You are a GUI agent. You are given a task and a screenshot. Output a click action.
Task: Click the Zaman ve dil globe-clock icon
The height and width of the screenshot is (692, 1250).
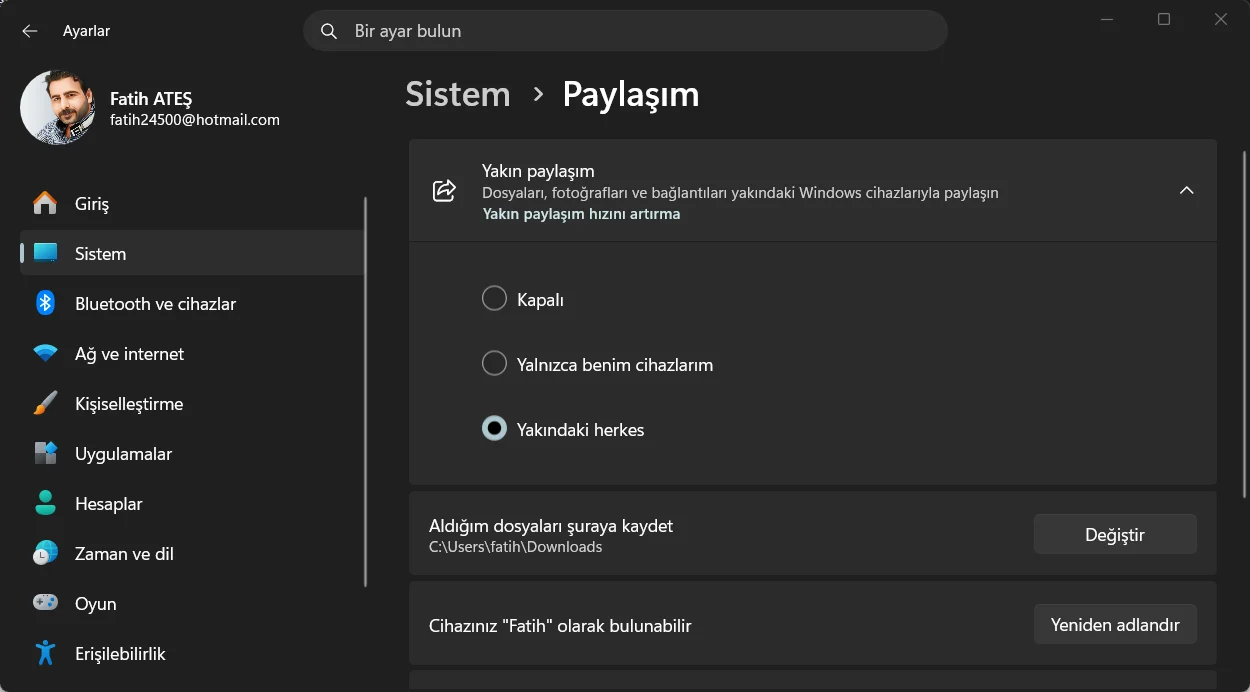45,553
